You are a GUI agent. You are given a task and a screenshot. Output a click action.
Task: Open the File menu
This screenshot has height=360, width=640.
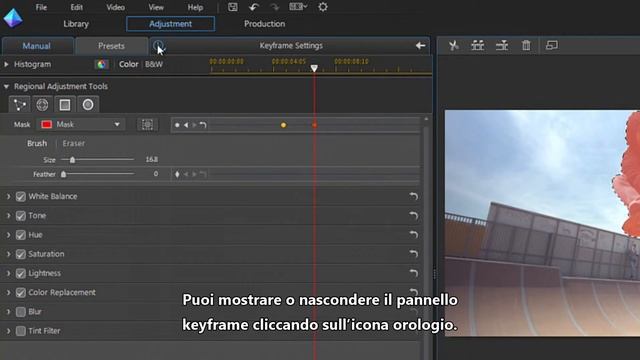pos(41,7)
